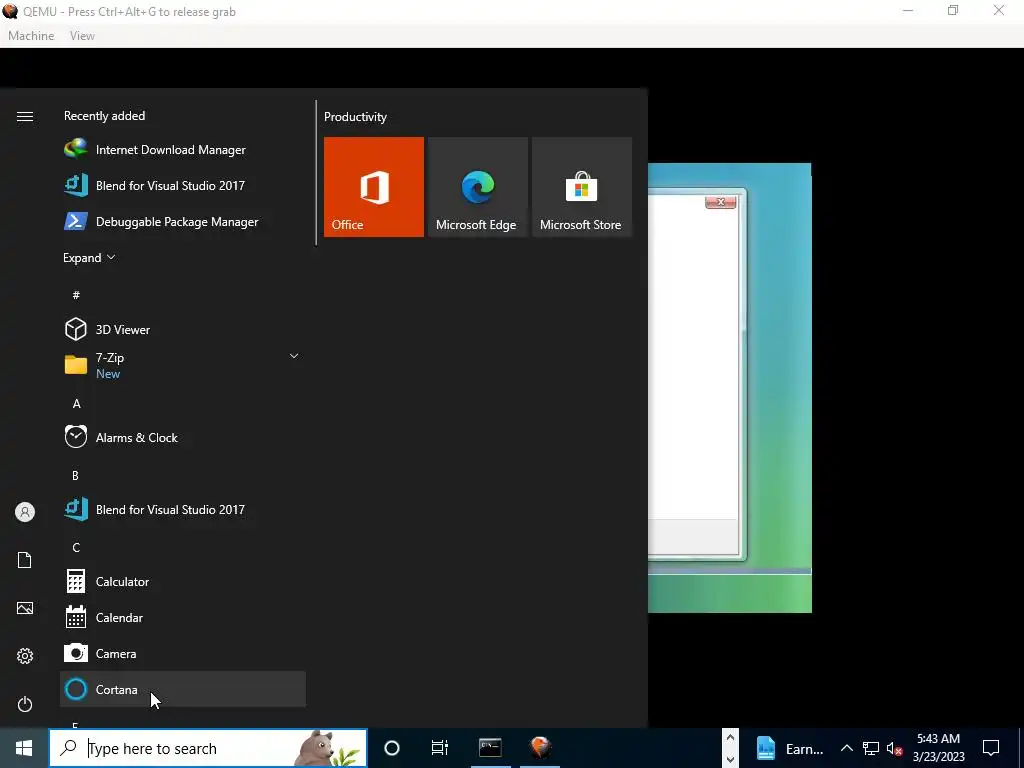The image size is (1024, 768).
Task: Open 3D Viewer app
Action: click(183, 329)
